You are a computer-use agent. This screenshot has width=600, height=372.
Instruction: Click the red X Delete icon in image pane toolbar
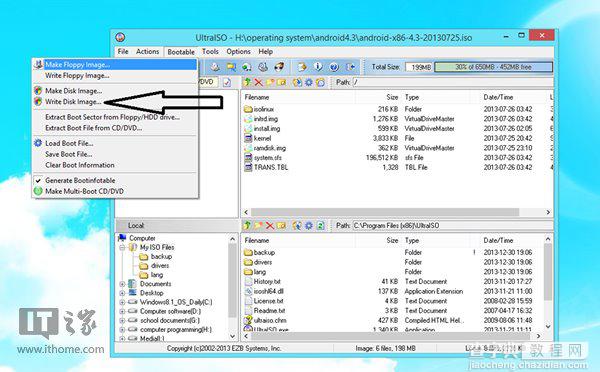click(259, 82)
